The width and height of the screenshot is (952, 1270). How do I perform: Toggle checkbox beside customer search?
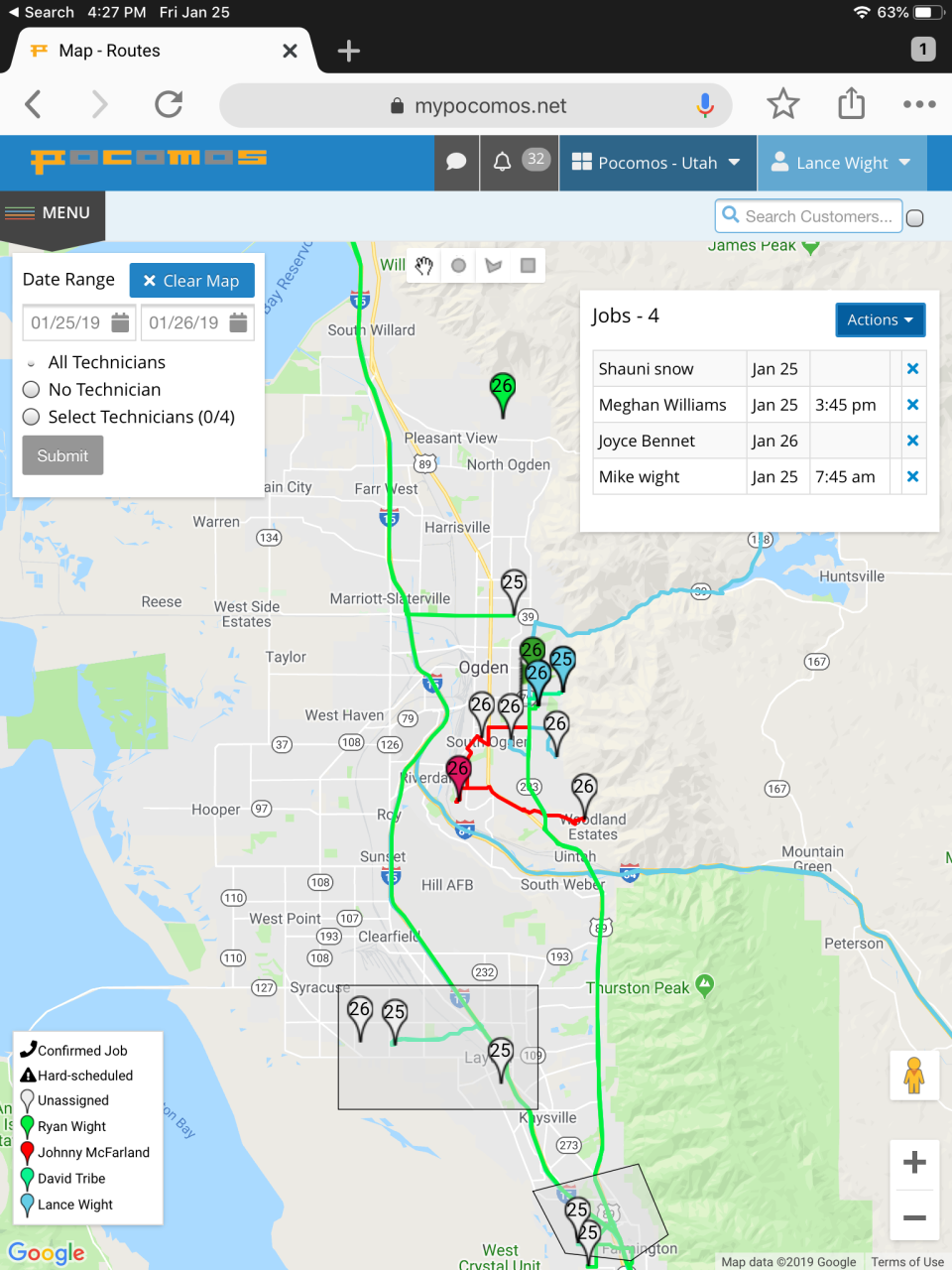[915, 217]
